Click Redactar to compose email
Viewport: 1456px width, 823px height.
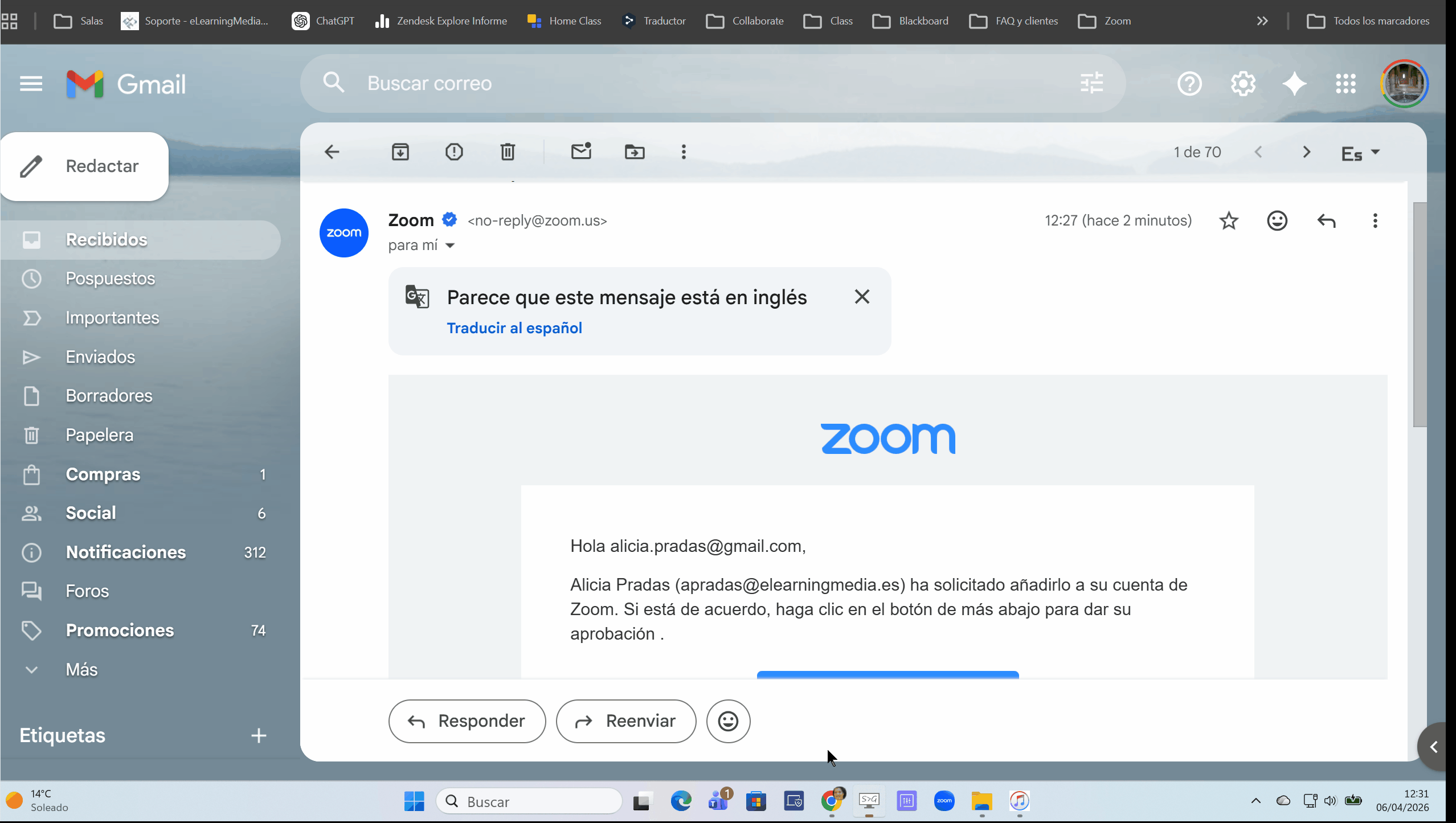[x=84, y=166]
